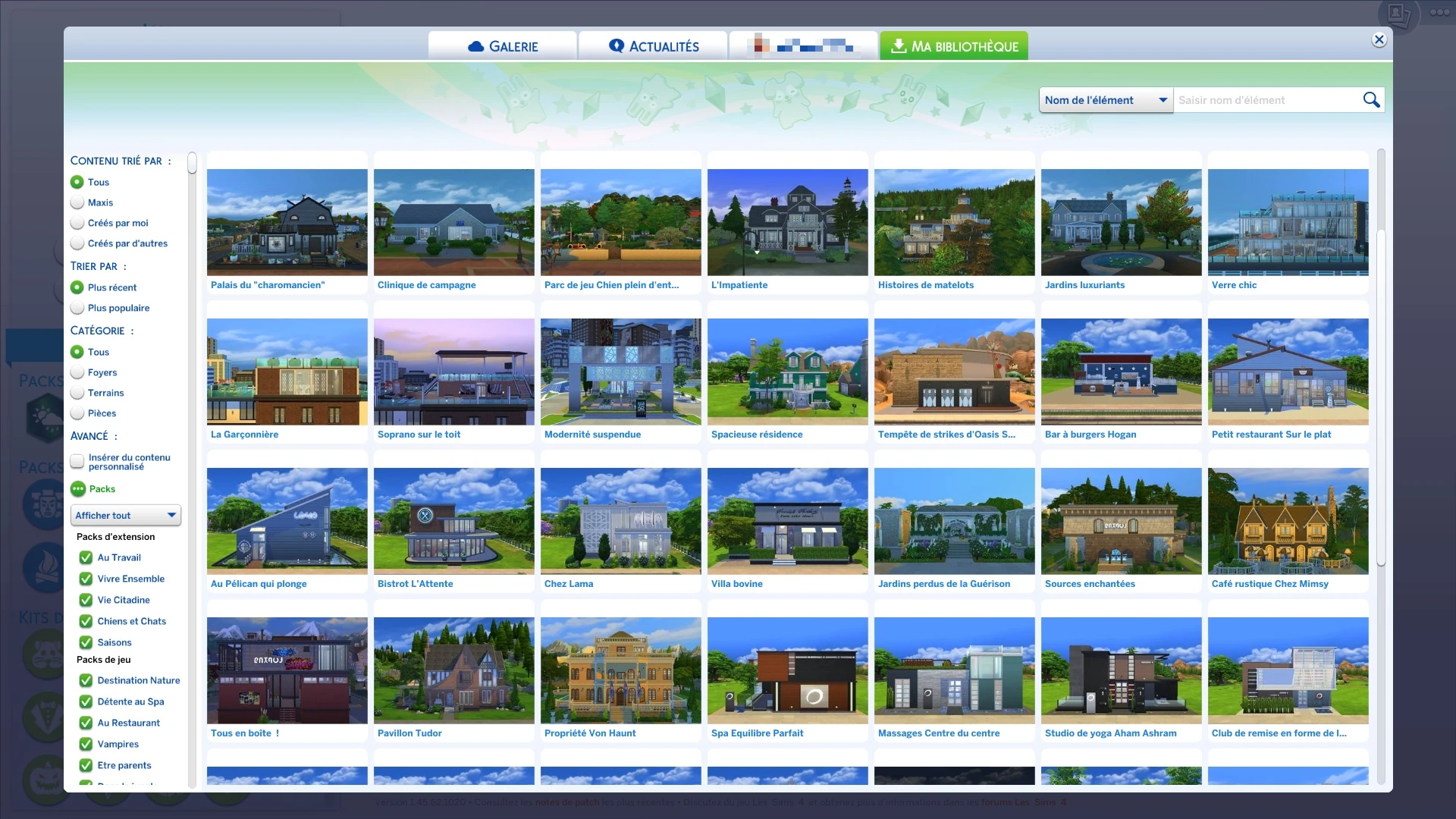This screenshot has width=1456, height=819.
Task: Click the screenshot camera icon top right
Action: tap(1397, 14)
